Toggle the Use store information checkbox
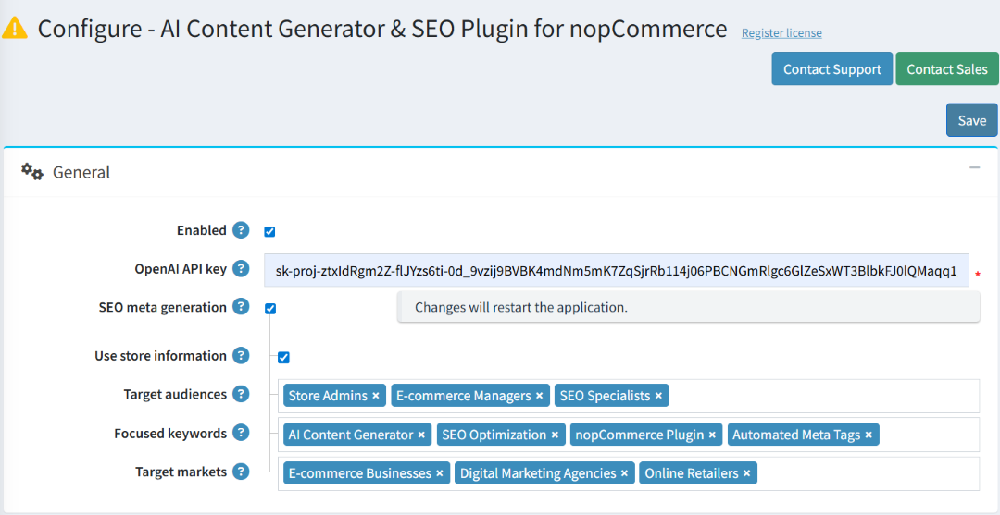The height and width of the screenshot is (515, 1000). tap(284, 358)
